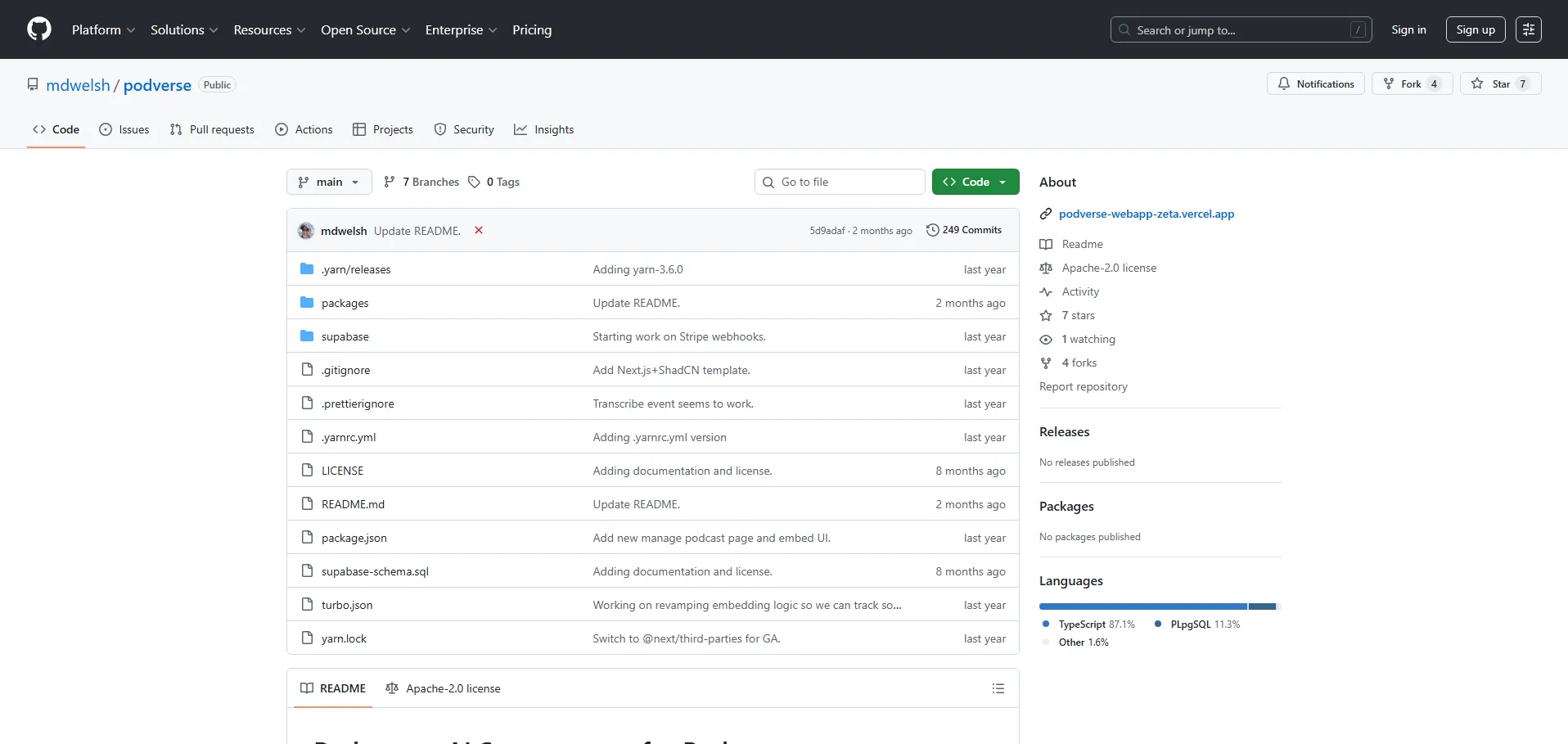This screenshot has width=1568, height=744.
Task: Star the podverse repository
Action: click(x=1500, y=83)
